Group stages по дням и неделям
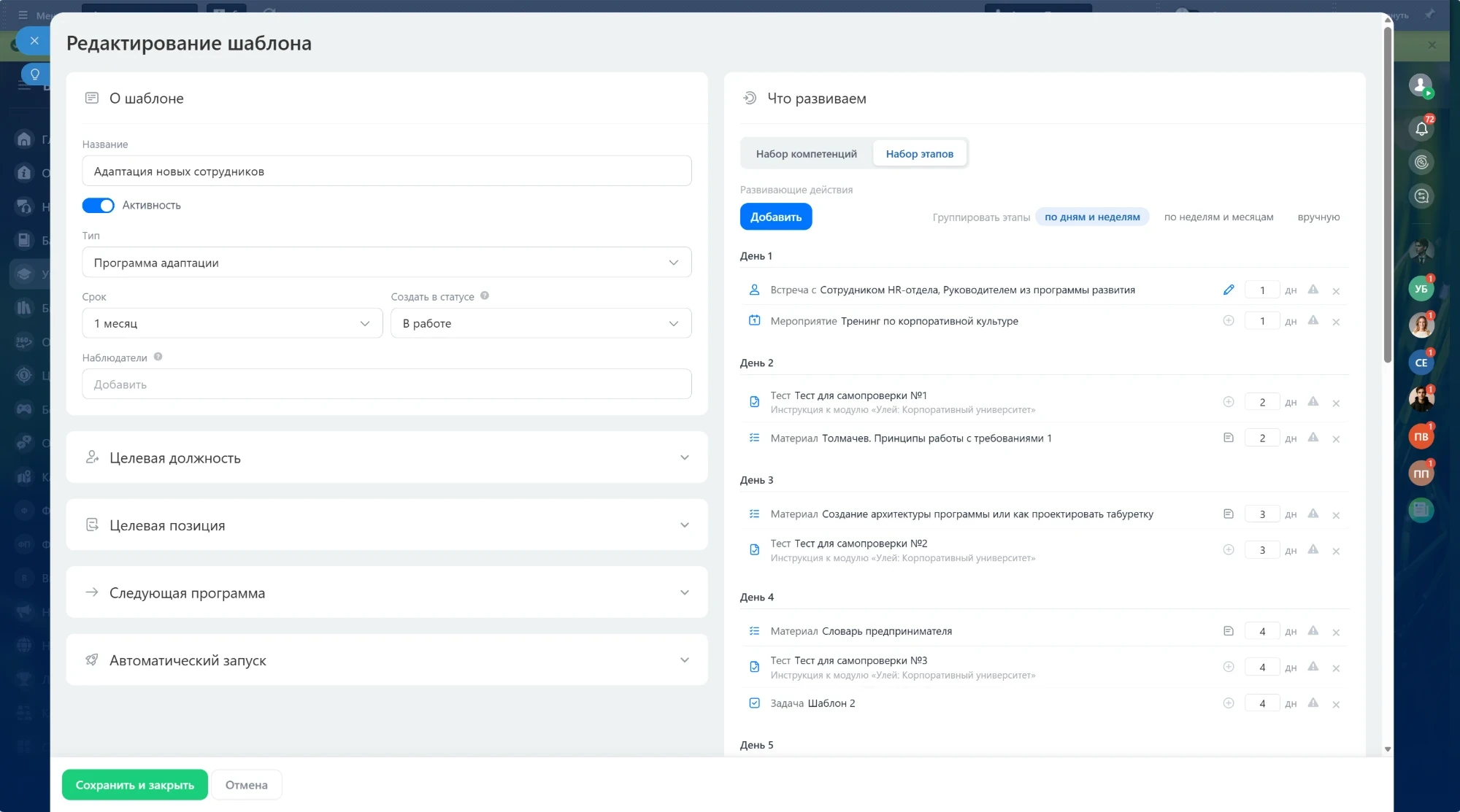1460x812 pixels. [x=1092, y=217]
